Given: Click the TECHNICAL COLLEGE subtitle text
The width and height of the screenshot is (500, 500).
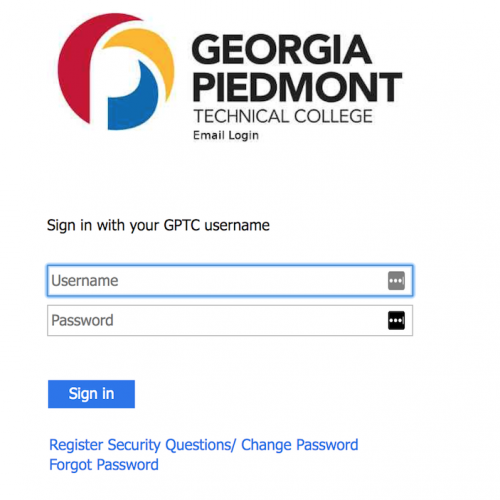Looking at the screenshot, I should [283, 116].
